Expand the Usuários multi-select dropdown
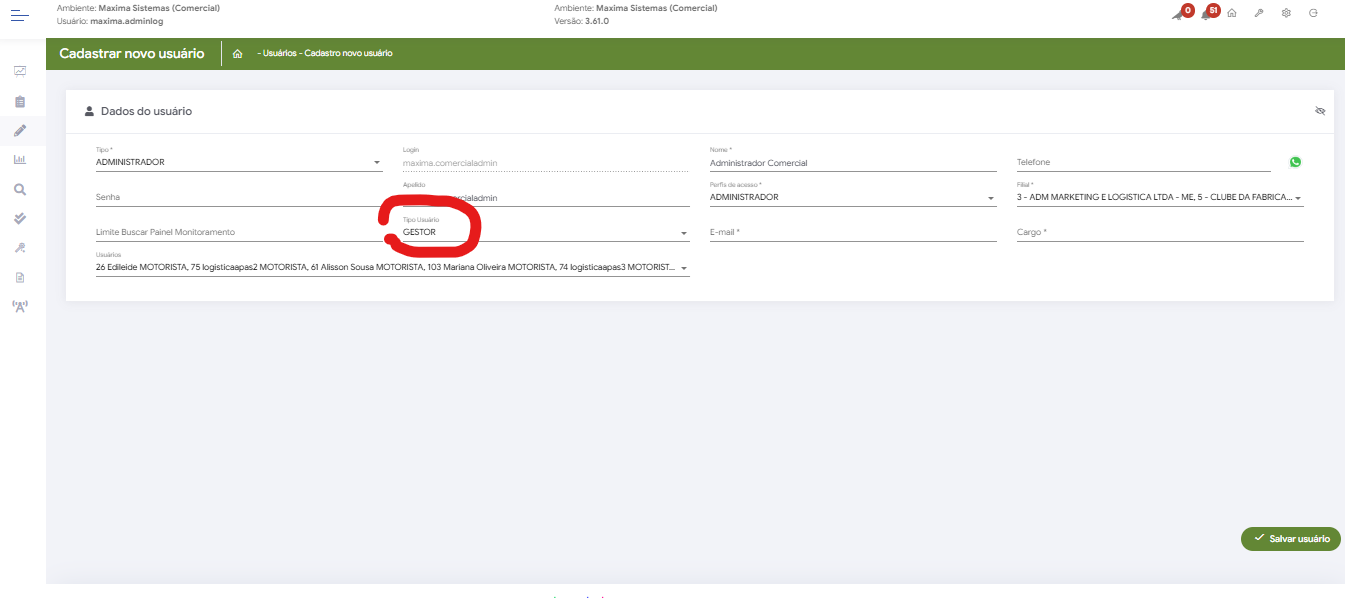The height and width of the screenshot is (598, 1345). pos(393,268)
